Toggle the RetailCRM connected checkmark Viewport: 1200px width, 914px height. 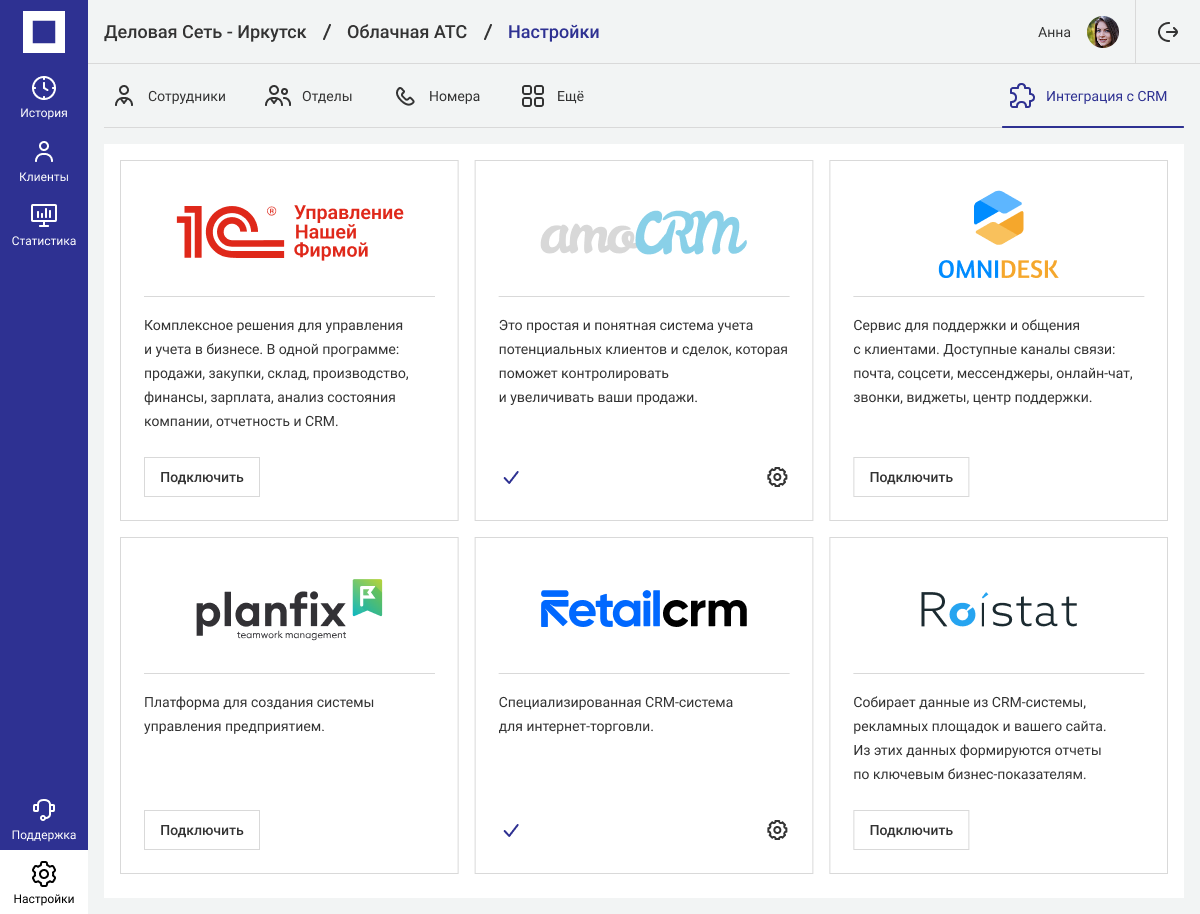(511, 830)
